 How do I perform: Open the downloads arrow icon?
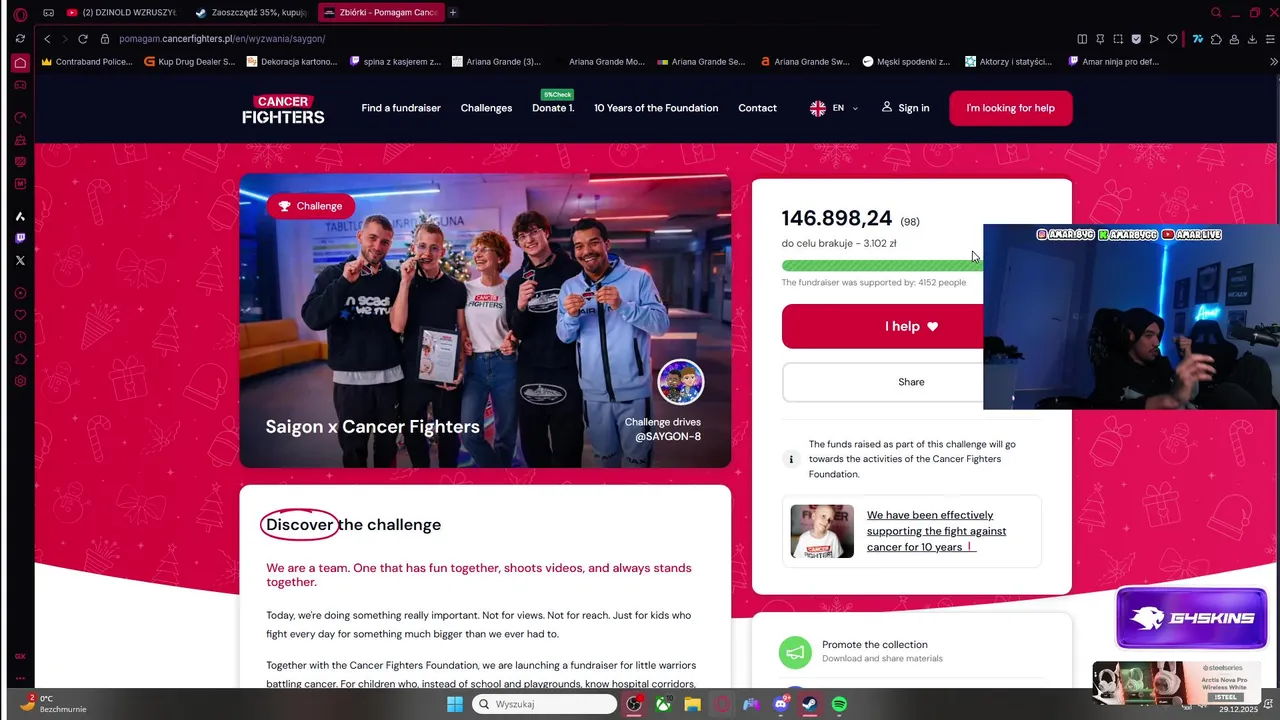[1252, 39]
